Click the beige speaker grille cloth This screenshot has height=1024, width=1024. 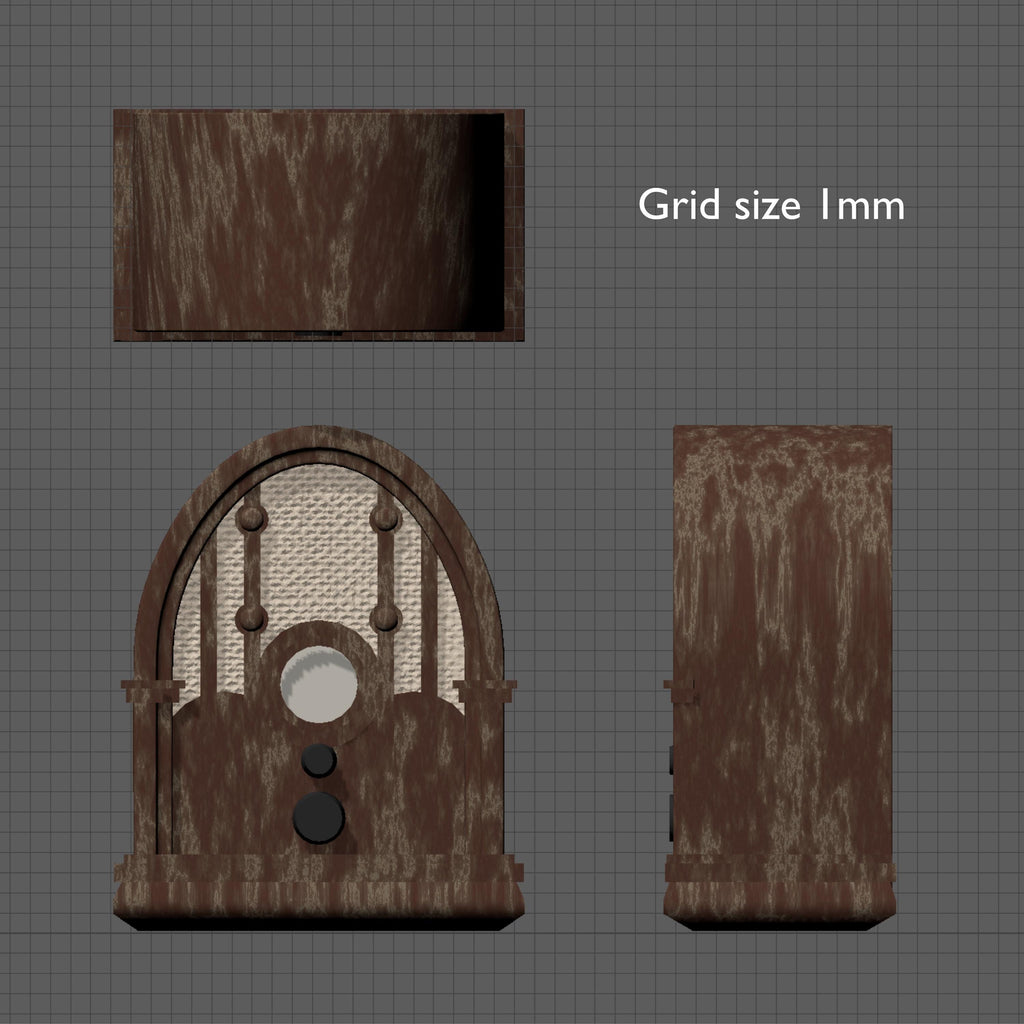[x=318, y=560]
